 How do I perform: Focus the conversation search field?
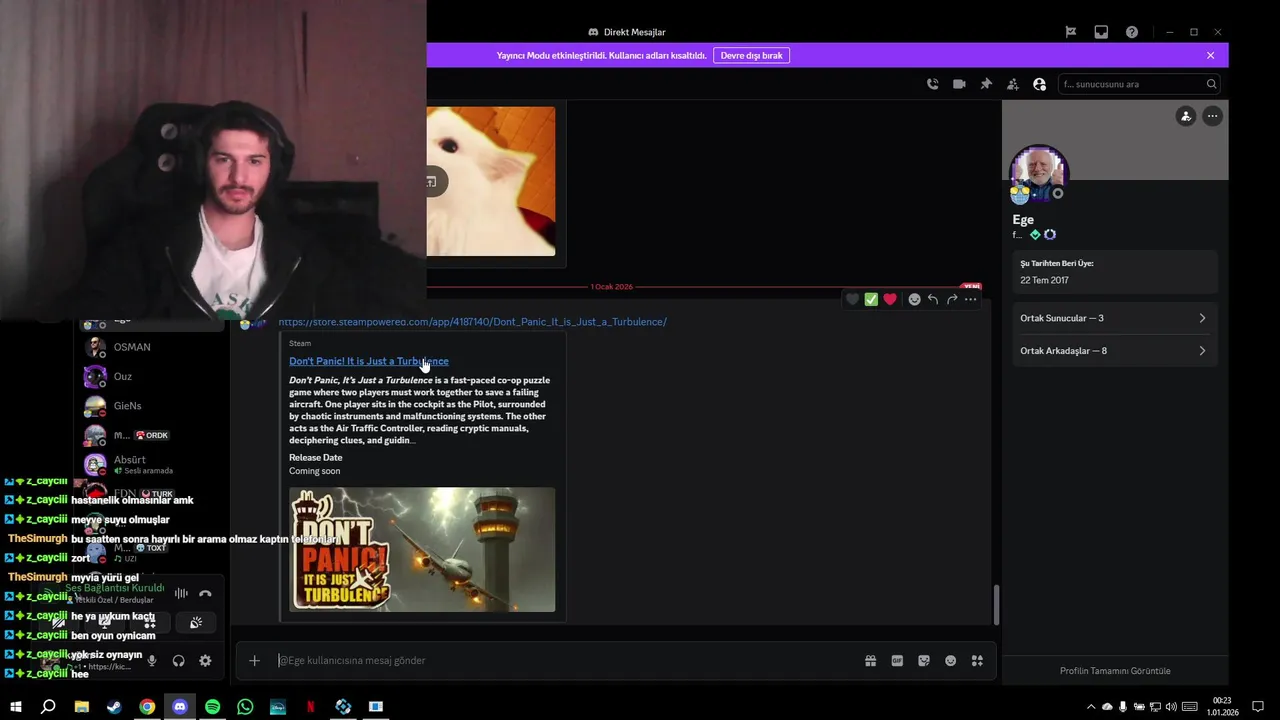(1138, 84)
